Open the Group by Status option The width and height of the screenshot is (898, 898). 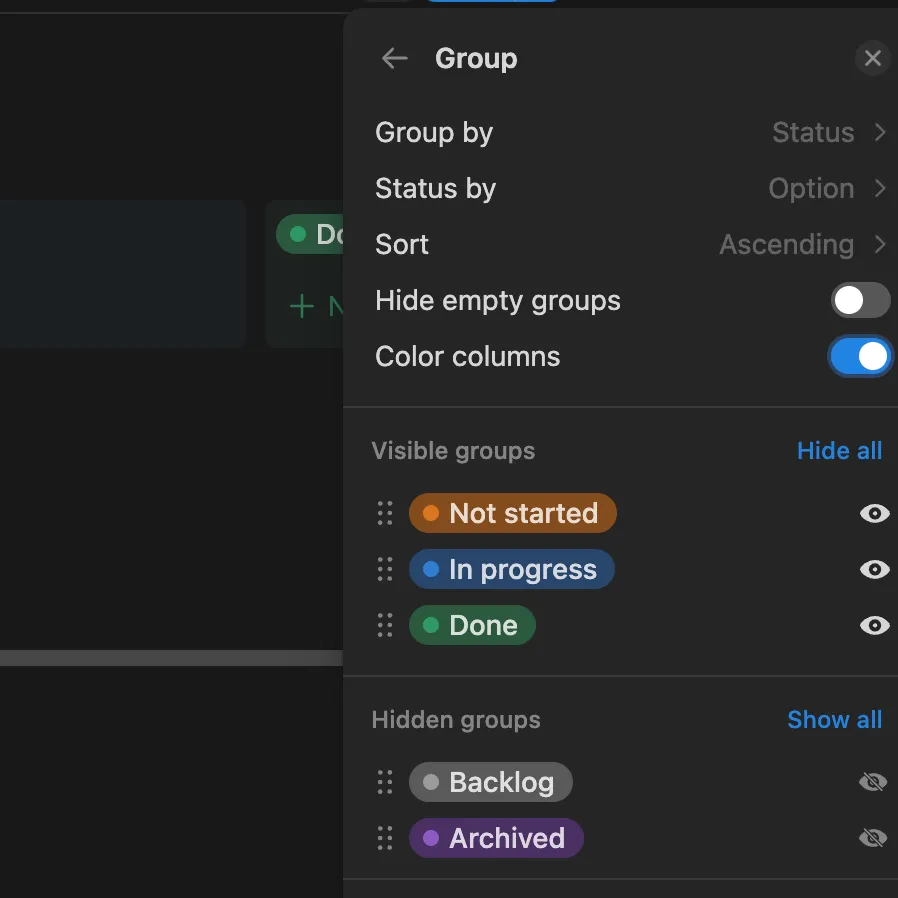coord(630,132)
